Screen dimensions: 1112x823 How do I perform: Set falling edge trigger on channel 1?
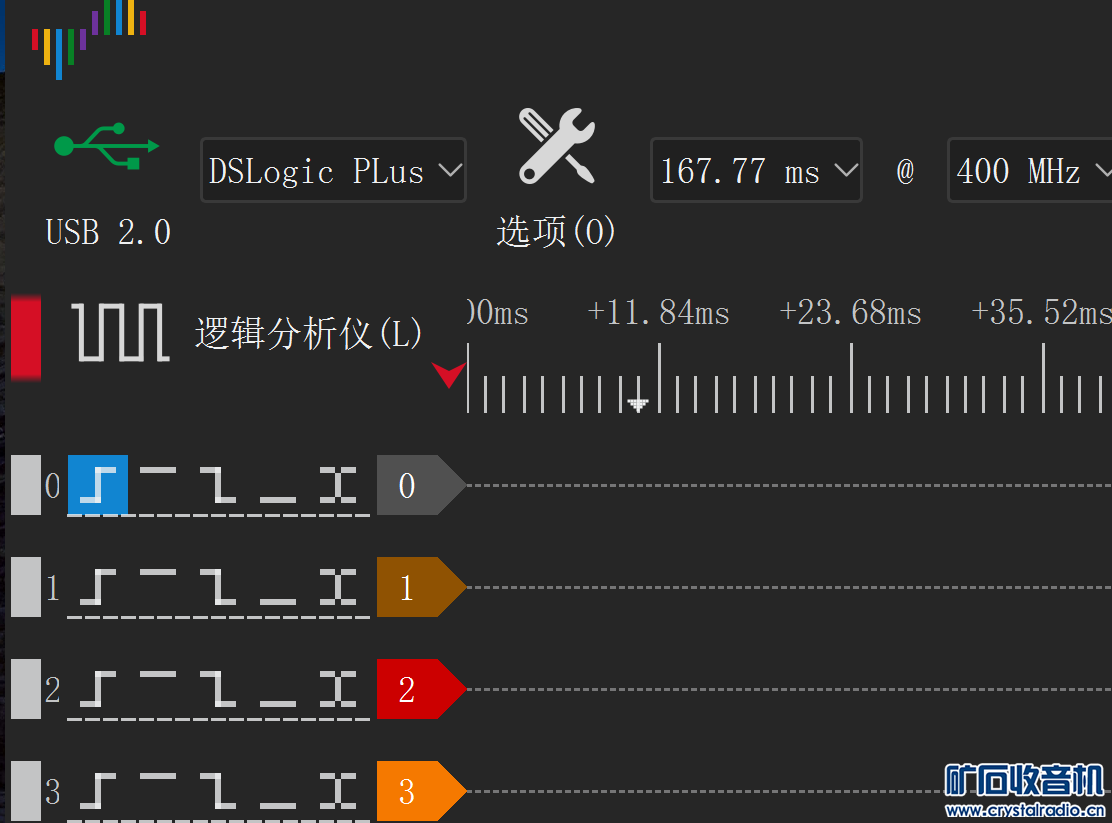[219, 587]
